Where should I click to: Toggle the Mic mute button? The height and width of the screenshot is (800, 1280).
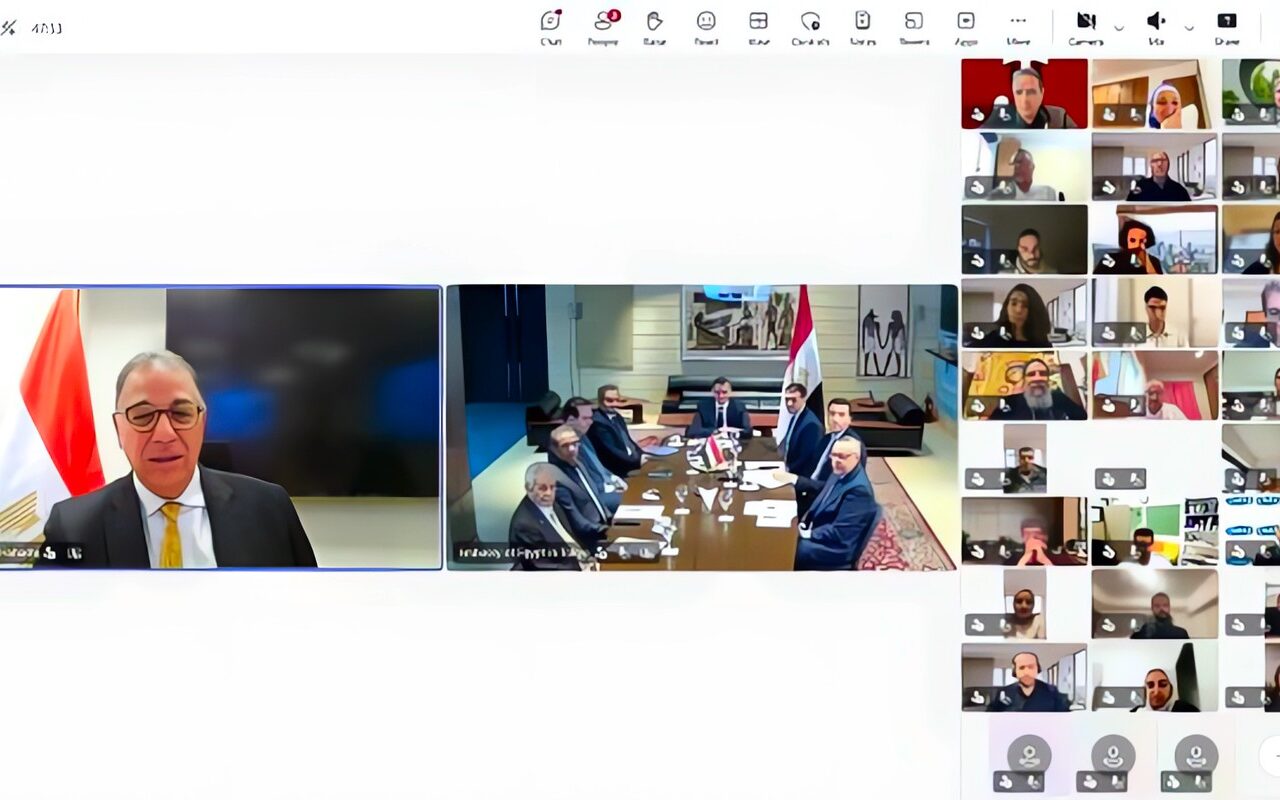pyautogui.click(x=1156, y=26)
